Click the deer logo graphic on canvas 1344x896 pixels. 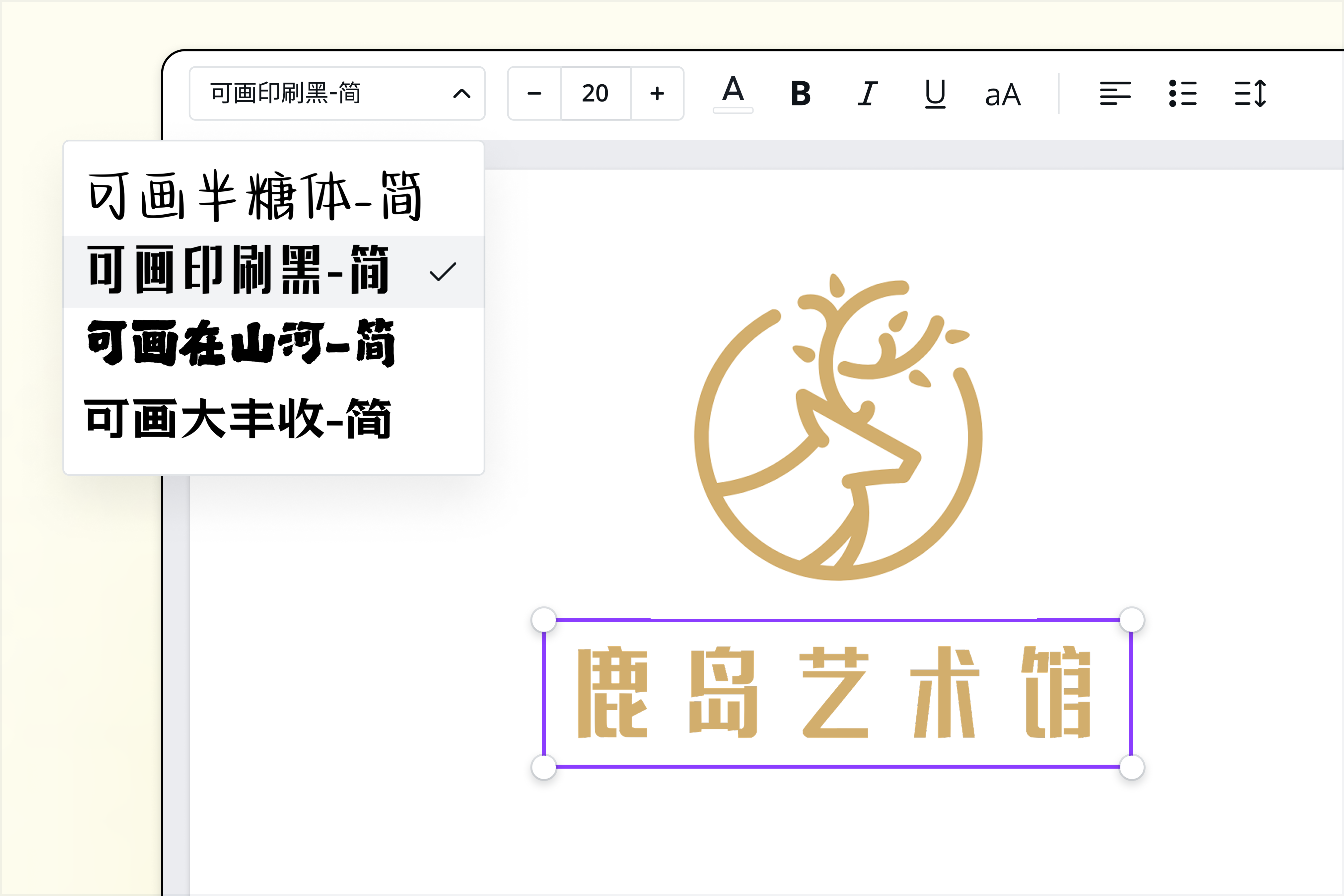(838, 427)
